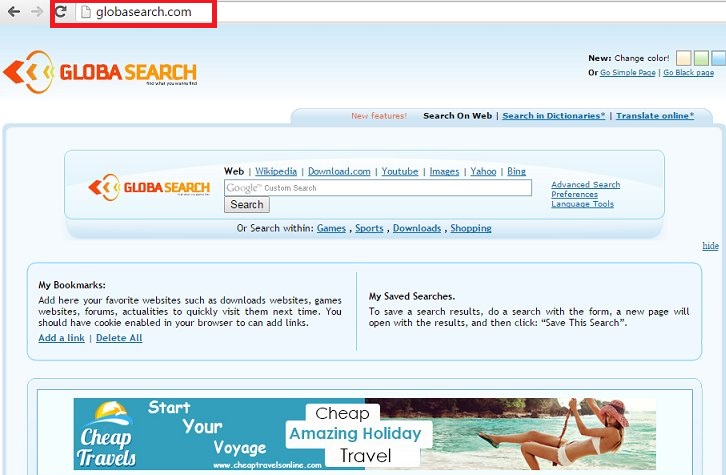Screen dimensions: 726x475
Task: Click the page icon in the address bar
Action: pyautogui.click(x=86, y=12)
